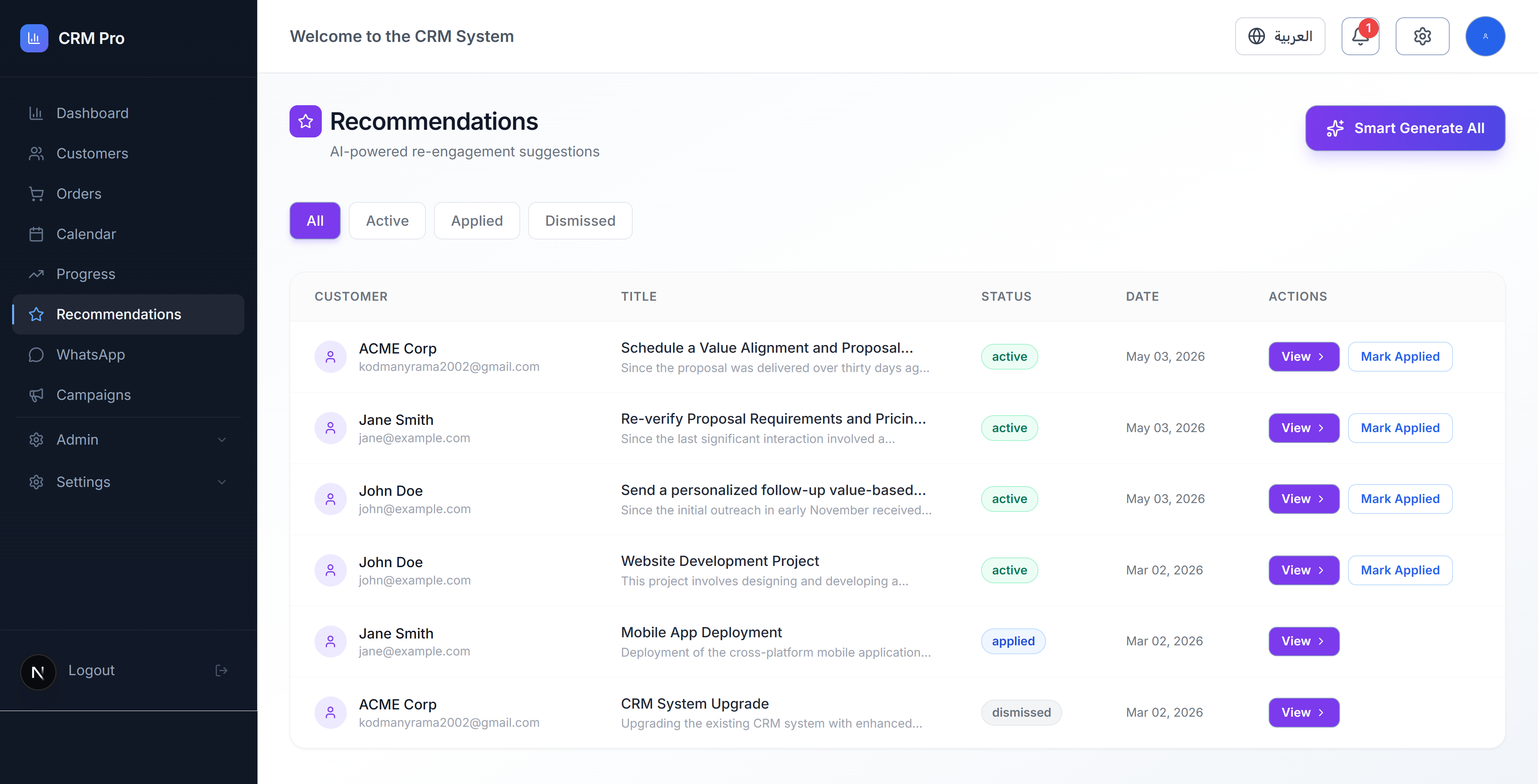Click John Doe avatar in follow-up row
This screenshot has width=1538, height=784.
331,499
